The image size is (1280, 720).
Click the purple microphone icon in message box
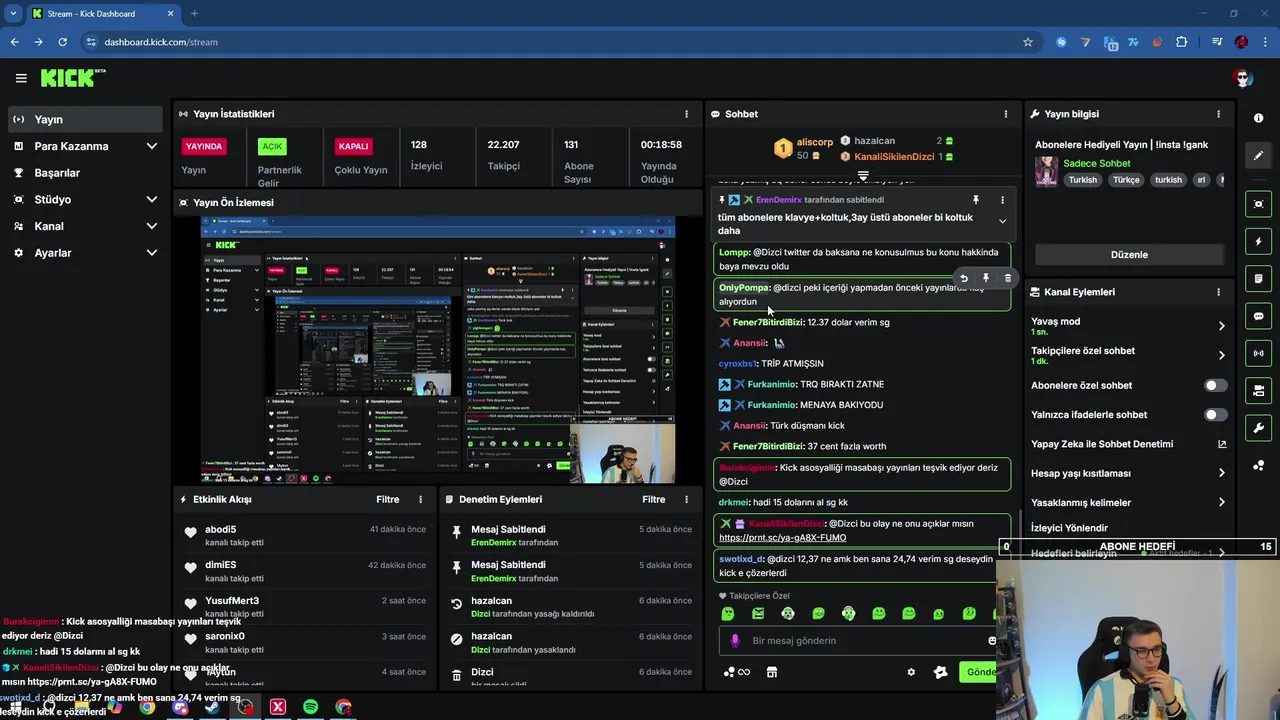(735, 641)
